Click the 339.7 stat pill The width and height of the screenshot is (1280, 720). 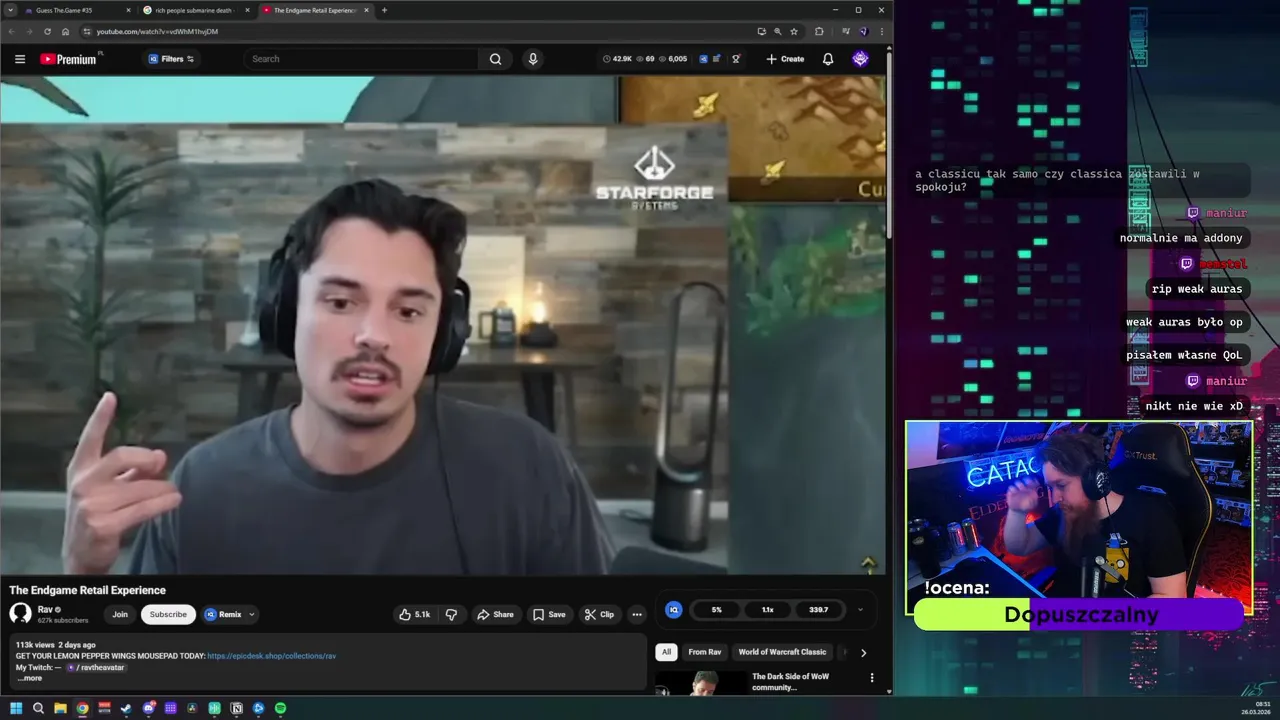tap(818, 609)
